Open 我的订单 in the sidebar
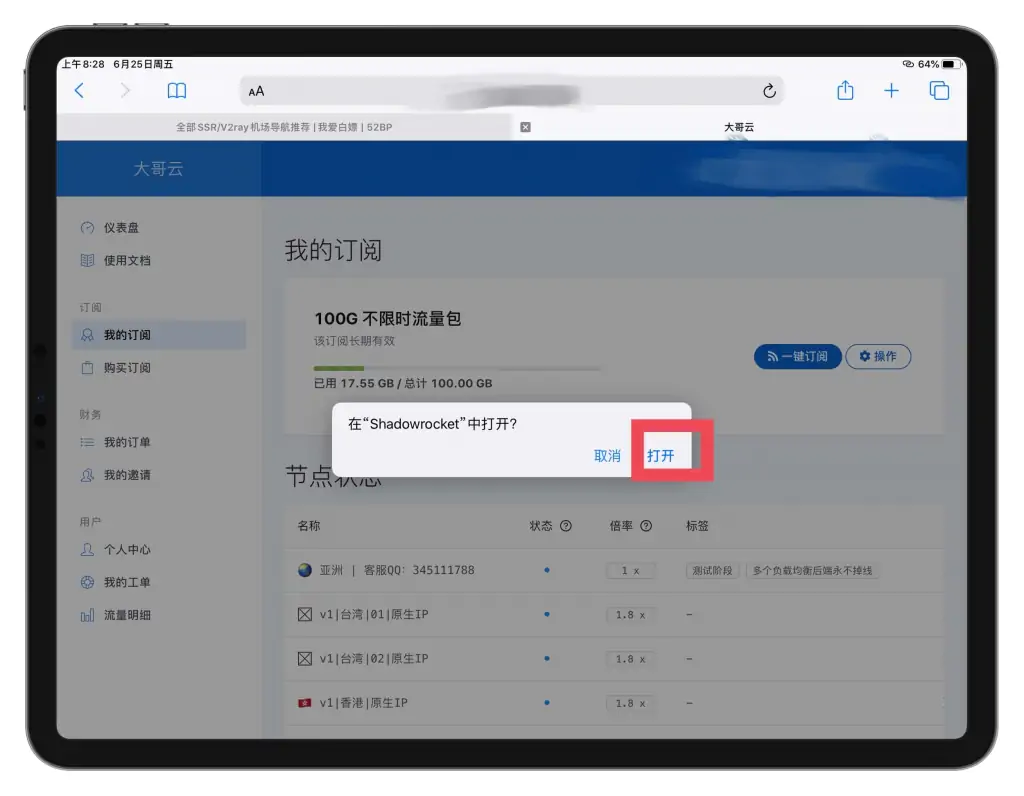This screenshot has width=1024, height=796. point(159,442)
